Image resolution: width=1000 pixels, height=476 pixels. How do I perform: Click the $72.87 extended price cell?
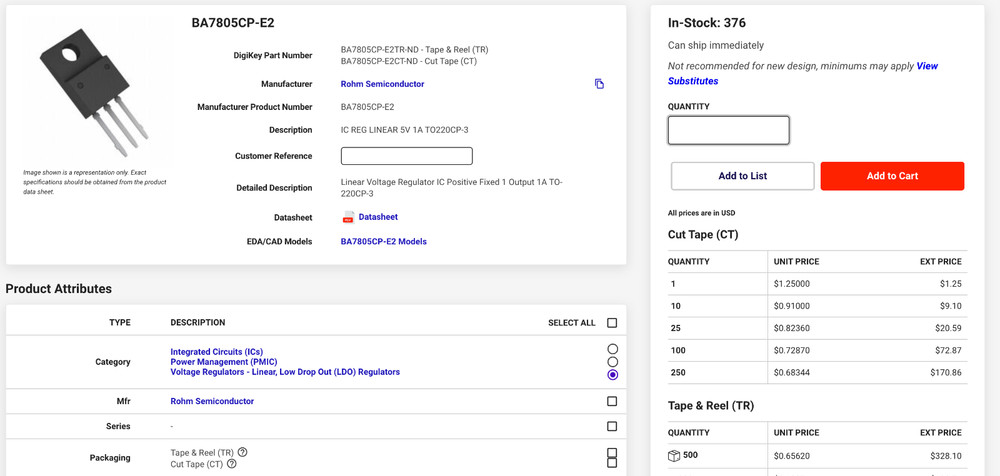(948, 350)
